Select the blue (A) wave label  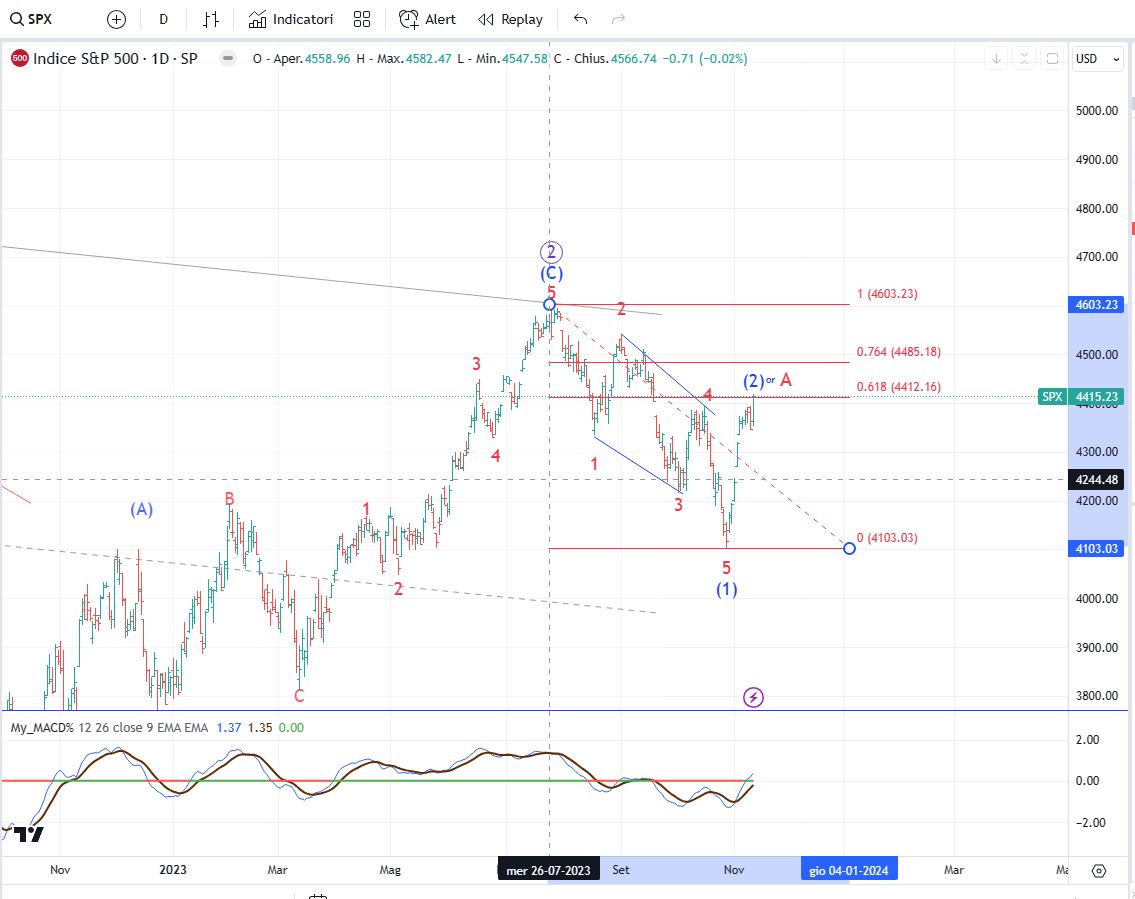[142, 510]
